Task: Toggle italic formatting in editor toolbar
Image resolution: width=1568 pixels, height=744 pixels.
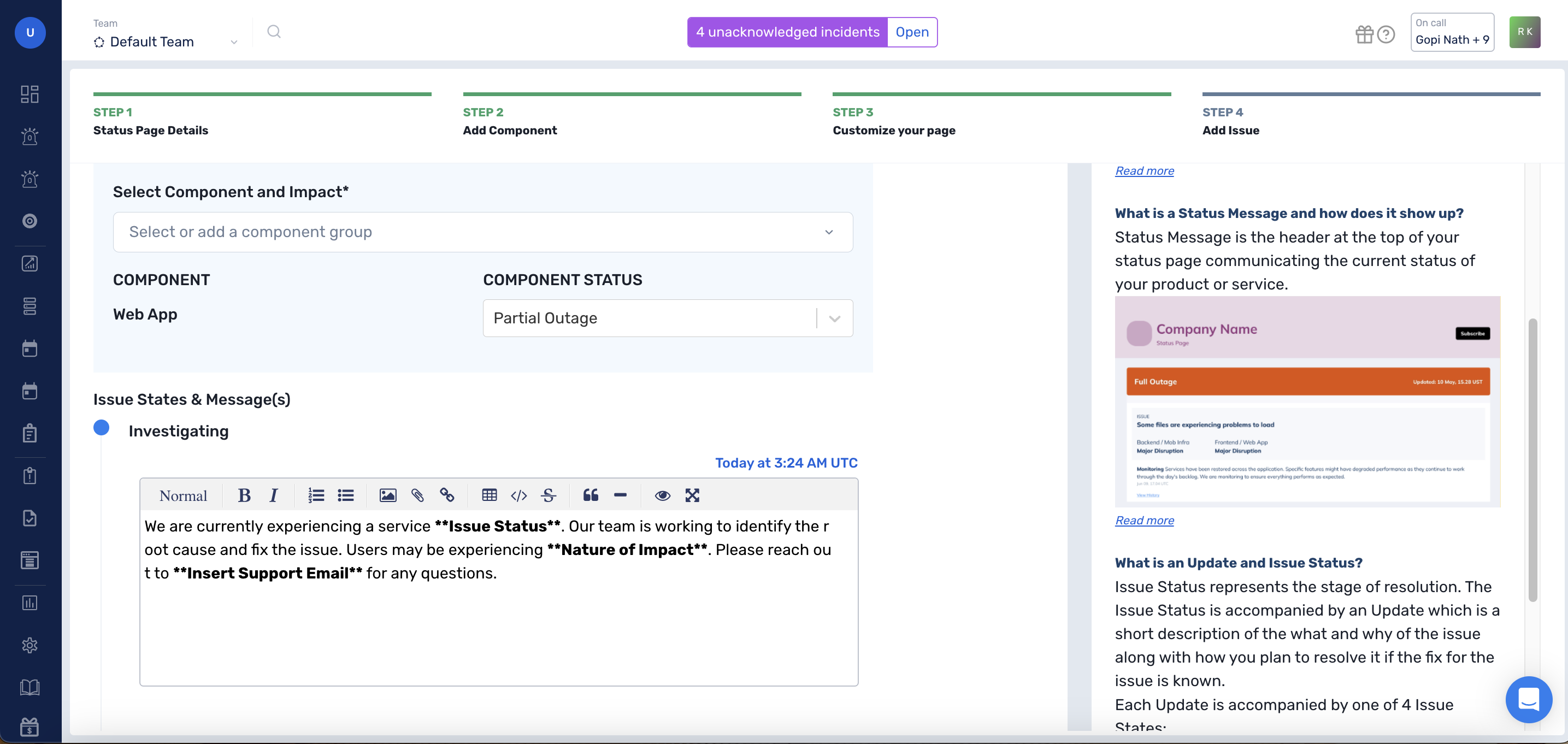Action: 273,495
